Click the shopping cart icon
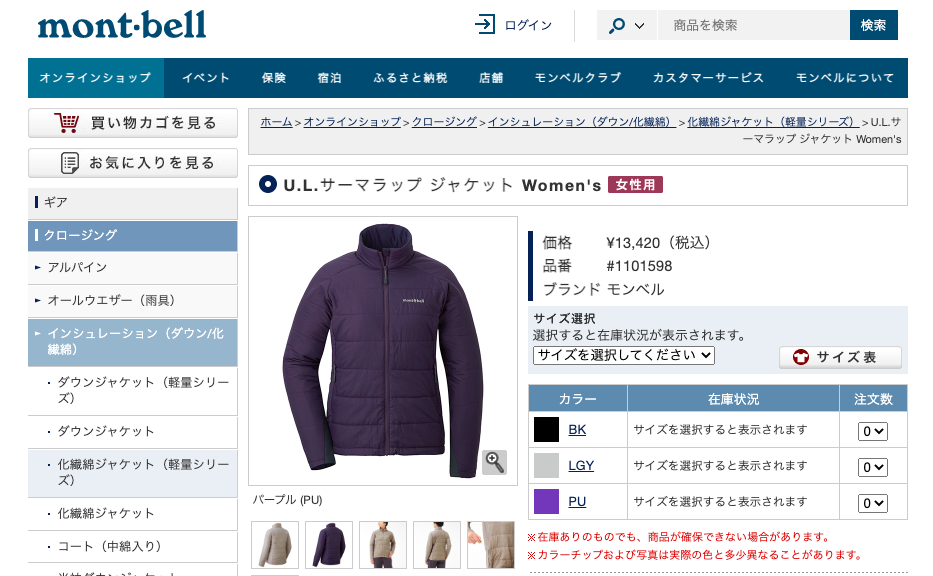Image resolution: width=933 pixels, height=576 pixels. [x=67, y=123]
